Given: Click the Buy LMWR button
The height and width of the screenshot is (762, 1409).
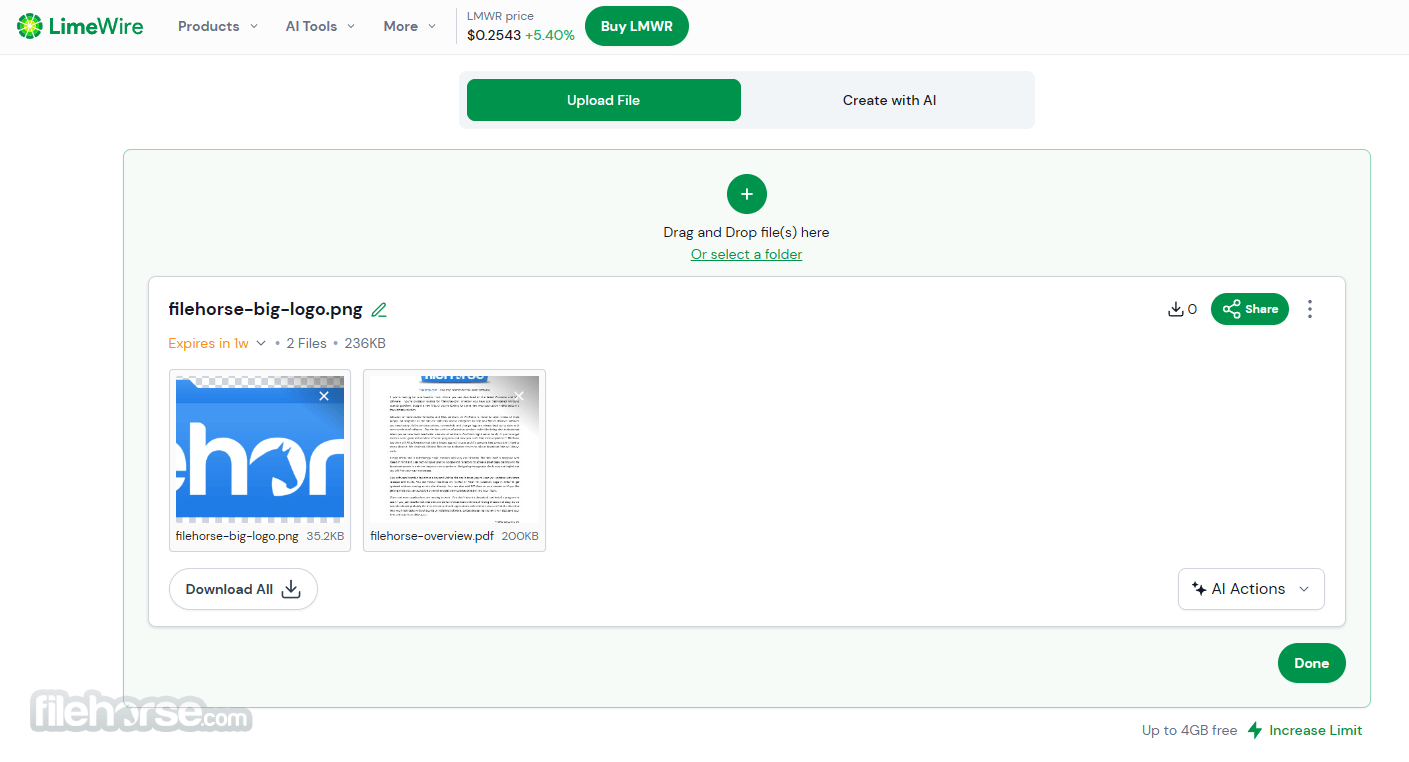Looking at the screenshot, I should pos(637,26).
